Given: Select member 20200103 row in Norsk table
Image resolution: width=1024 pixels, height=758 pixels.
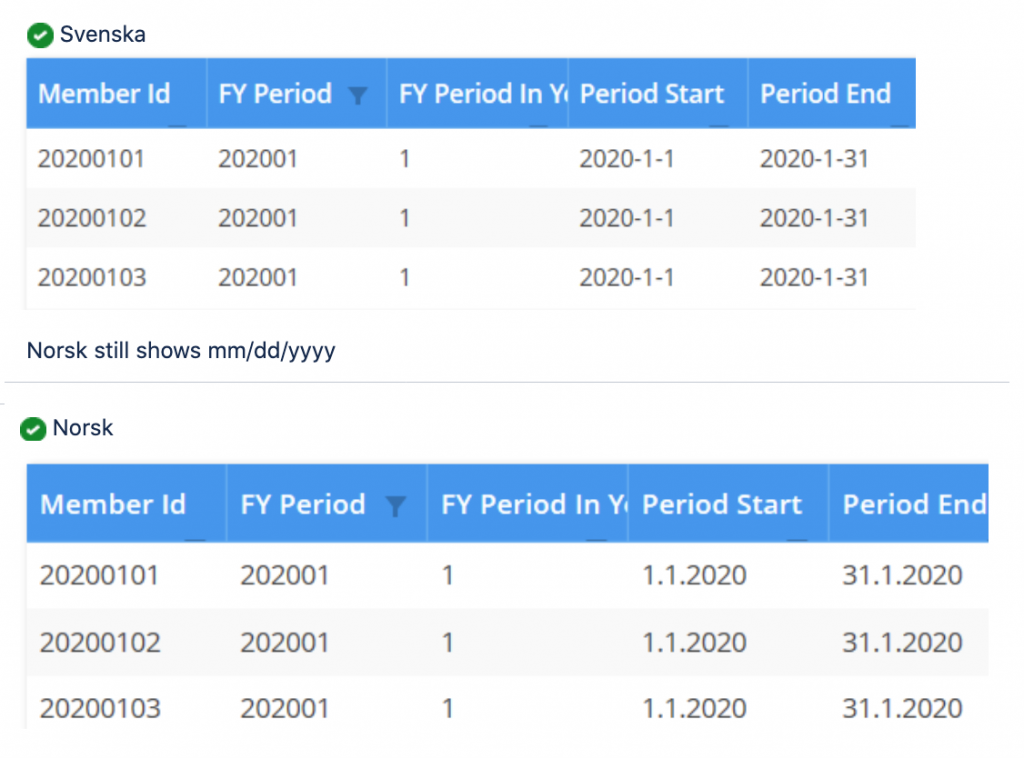Looking at the screenshot, I should tap(100, 709).
